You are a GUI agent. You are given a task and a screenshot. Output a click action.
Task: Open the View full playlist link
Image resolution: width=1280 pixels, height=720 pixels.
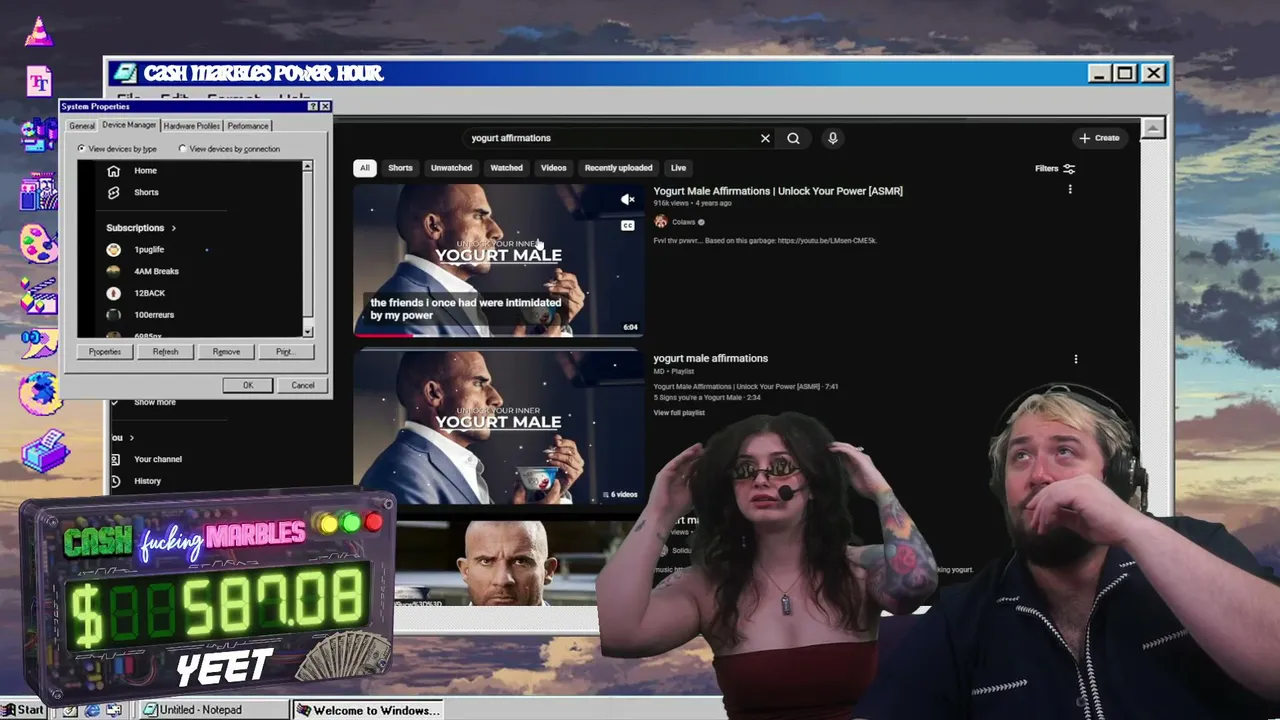679,413
